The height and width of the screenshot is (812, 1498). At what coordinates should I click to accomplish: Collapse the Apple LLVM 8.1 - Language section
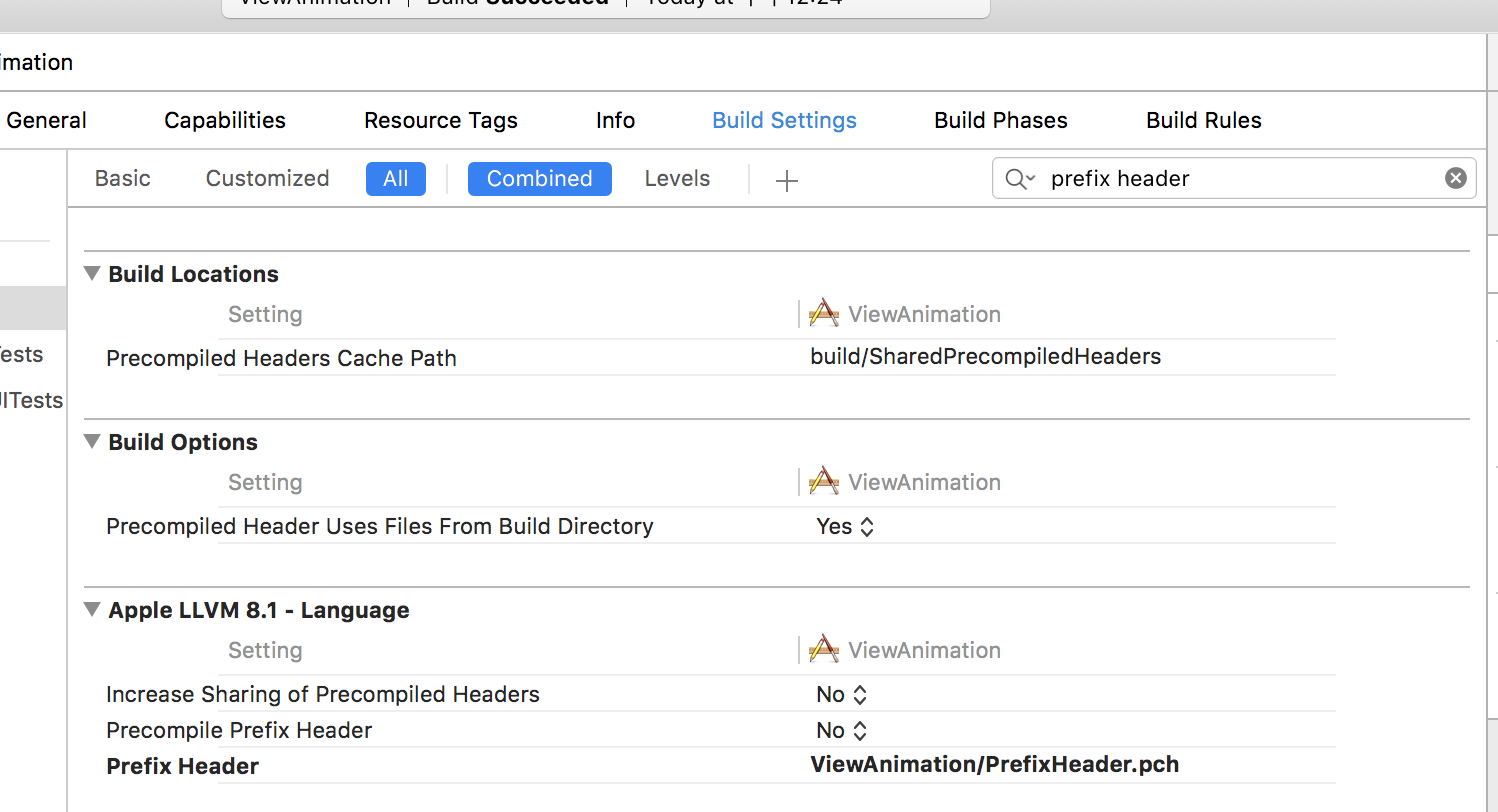pyautogui.click(x=93, y=610)
